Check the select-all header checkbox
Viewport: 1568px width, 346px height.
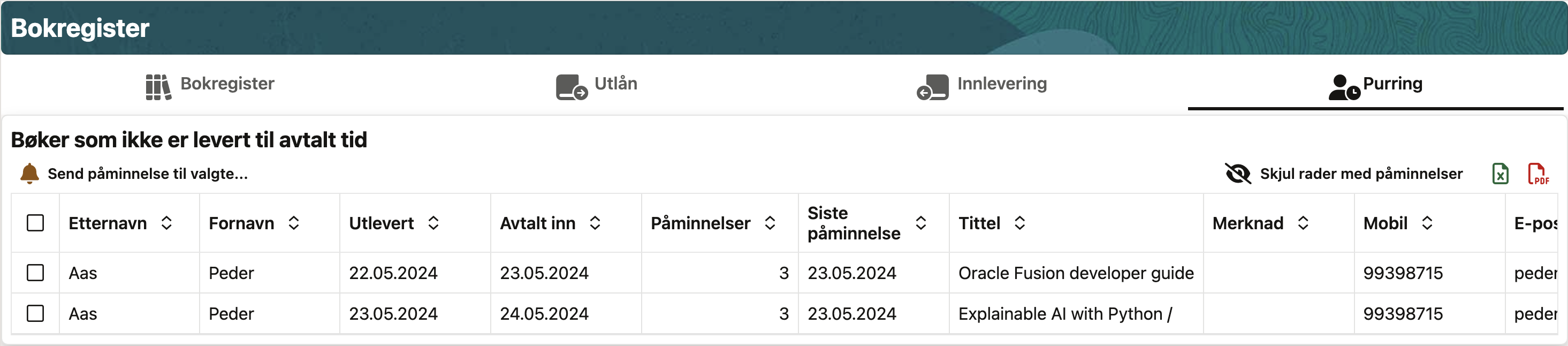[35, 223]
